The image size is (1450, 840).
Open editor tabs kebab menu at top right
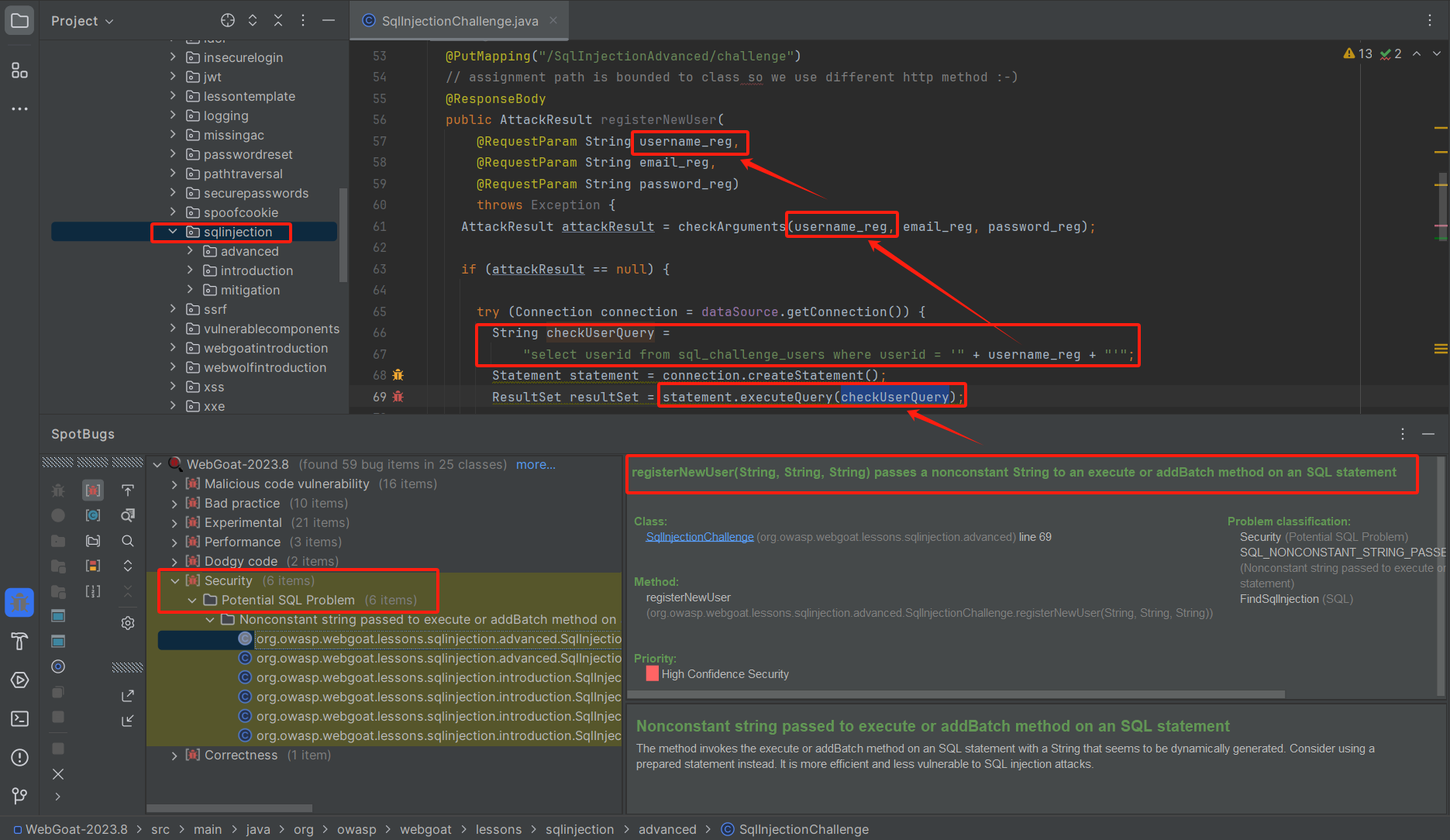pyautogui.click(x=1430, y=20)
